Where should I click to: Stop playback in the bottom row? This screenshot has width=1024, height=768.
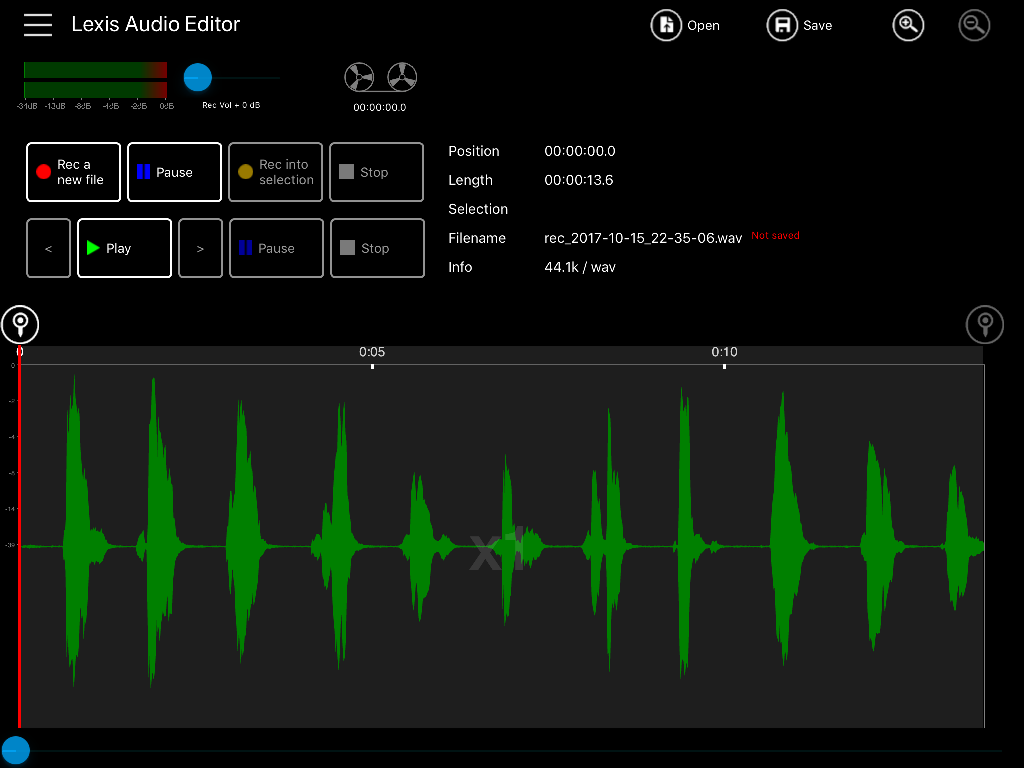click(x=377, y=248)
